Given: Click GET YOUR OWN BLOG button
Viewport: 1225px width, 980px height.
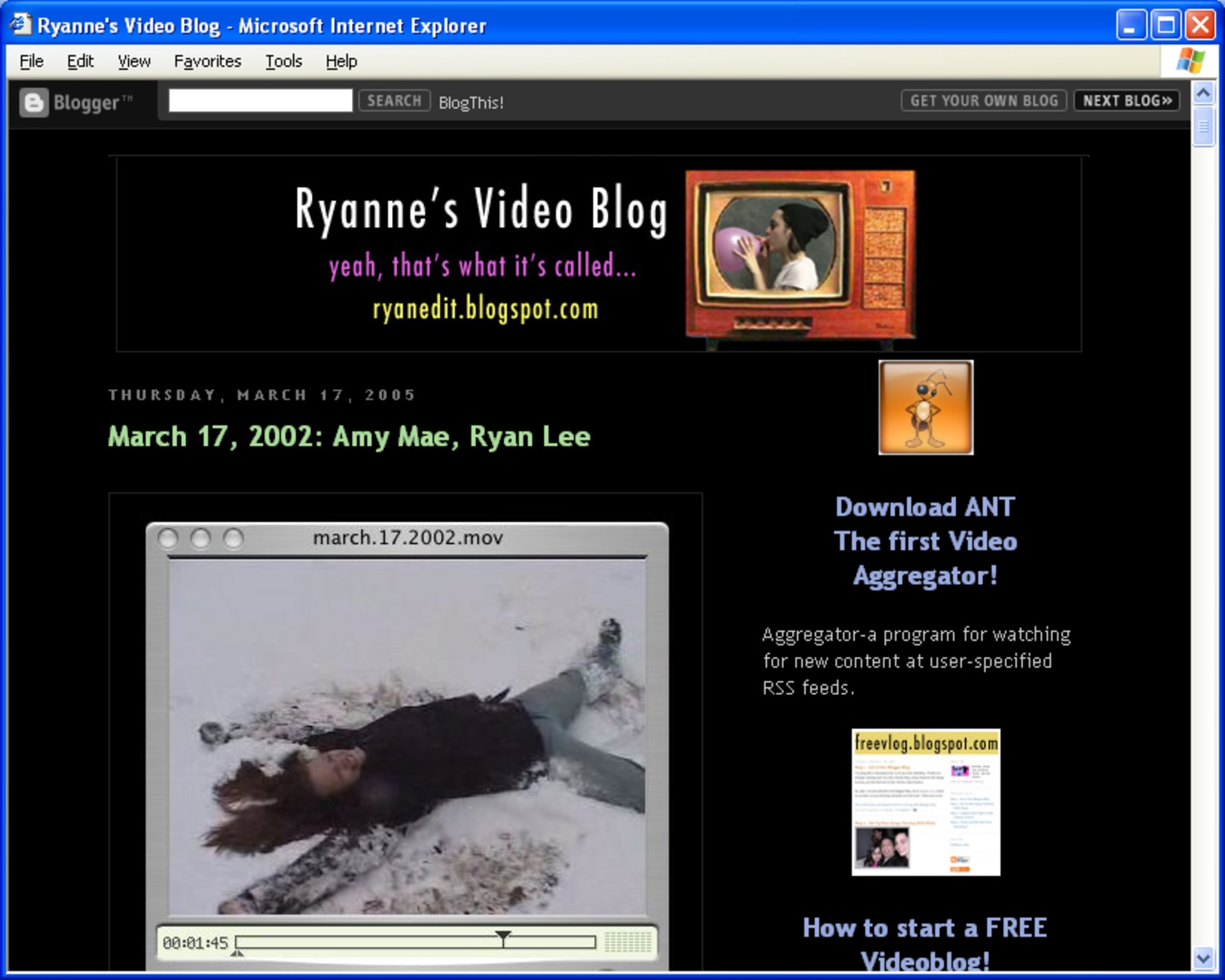Looking at the screenshot, I should (984, 100).
